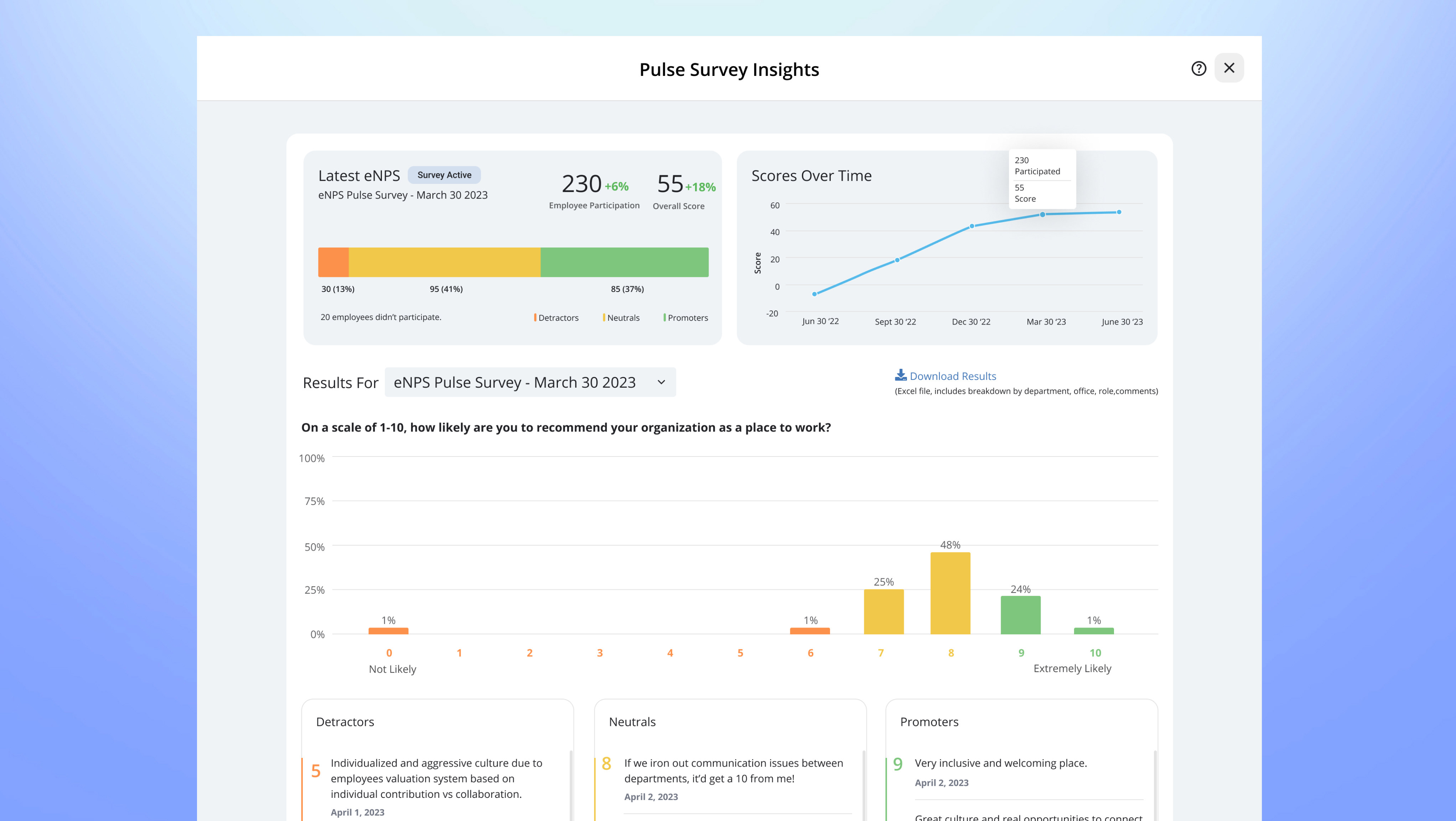Viewport: 1456px width, 821px height.
Task: Close the Pulse Survey Insights dialog
Action: pos(1229,68)
